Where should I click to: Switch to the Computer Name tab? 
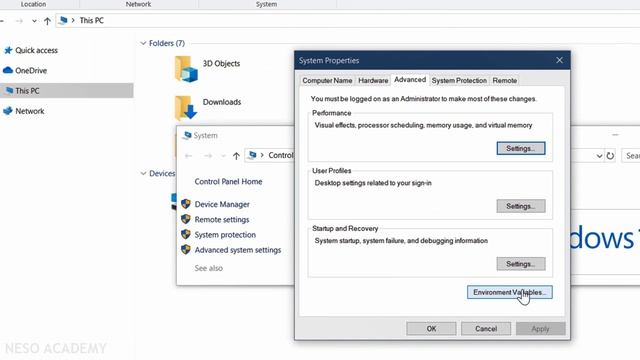click(x=327, y=80)
